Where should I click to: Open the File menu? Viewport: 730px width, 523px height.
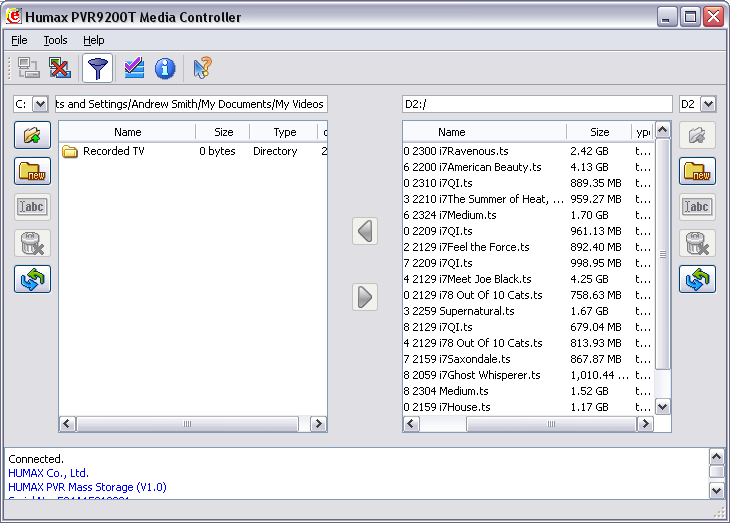click(x=19, y=40)
